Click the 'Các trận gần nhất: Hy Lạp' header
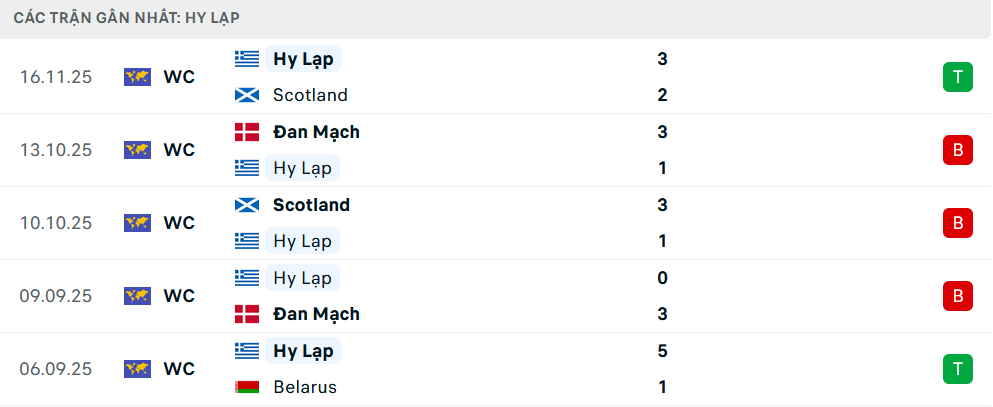The height and width of the screenshot is (407, 993). point(127,18)
